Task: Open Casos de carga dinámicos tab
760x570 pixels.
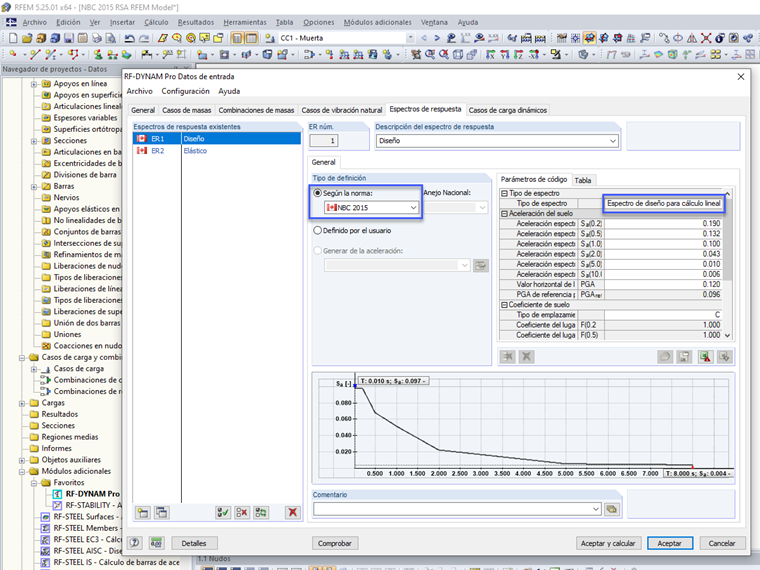Action: click(507, 111)
